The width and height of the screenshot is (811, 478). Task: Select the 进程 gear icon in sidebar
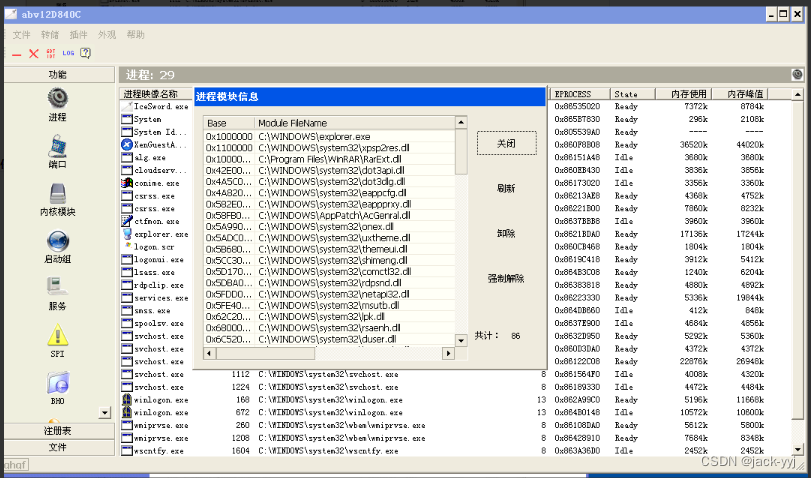tap(57, 98)
